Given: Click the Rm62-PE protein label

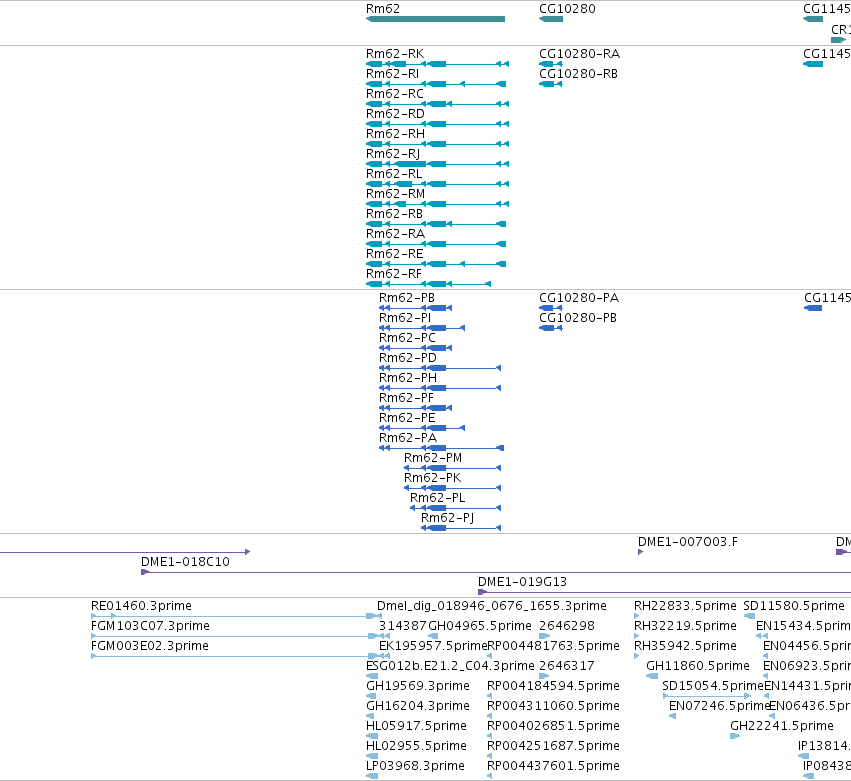Looking at the screenshot, I should (407, 418).
